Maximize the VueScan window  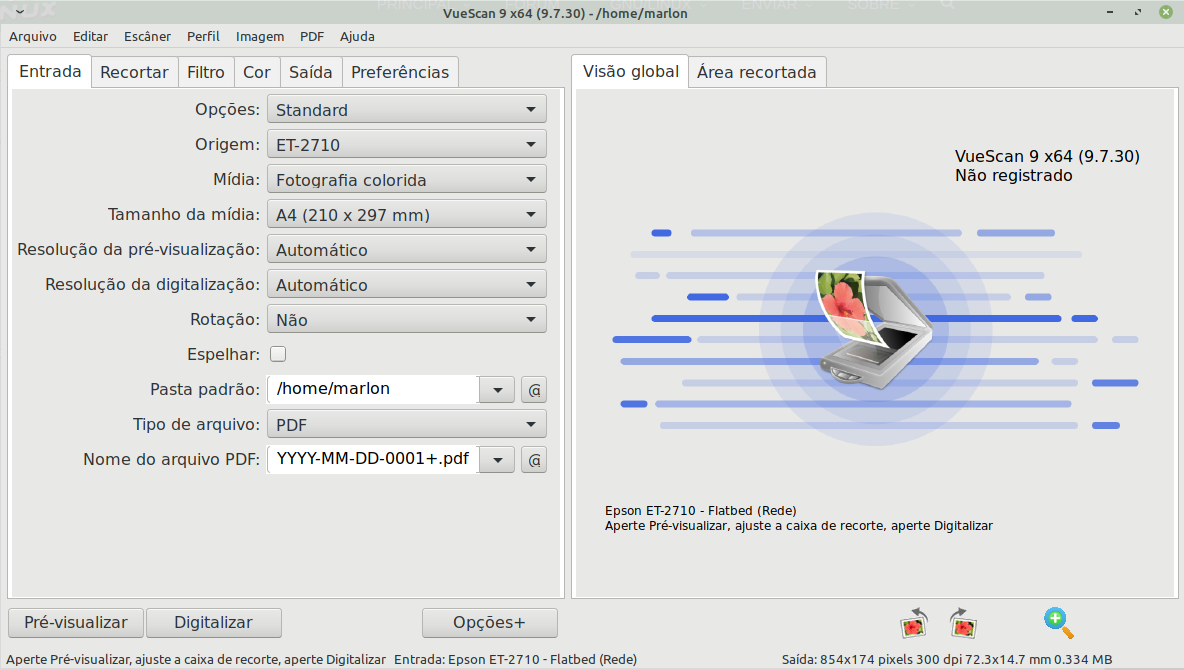pyautogui.click(x=1138, y=12)
